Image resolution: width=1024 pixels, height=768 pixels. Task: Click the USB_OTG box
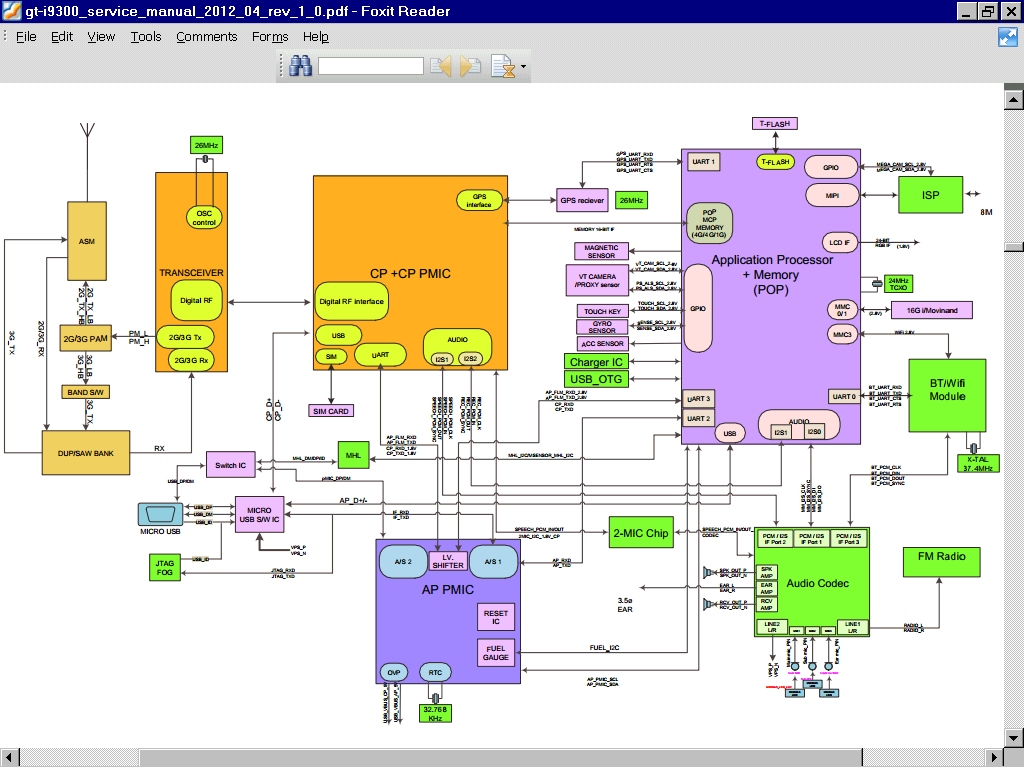click(x=596, y=379)
